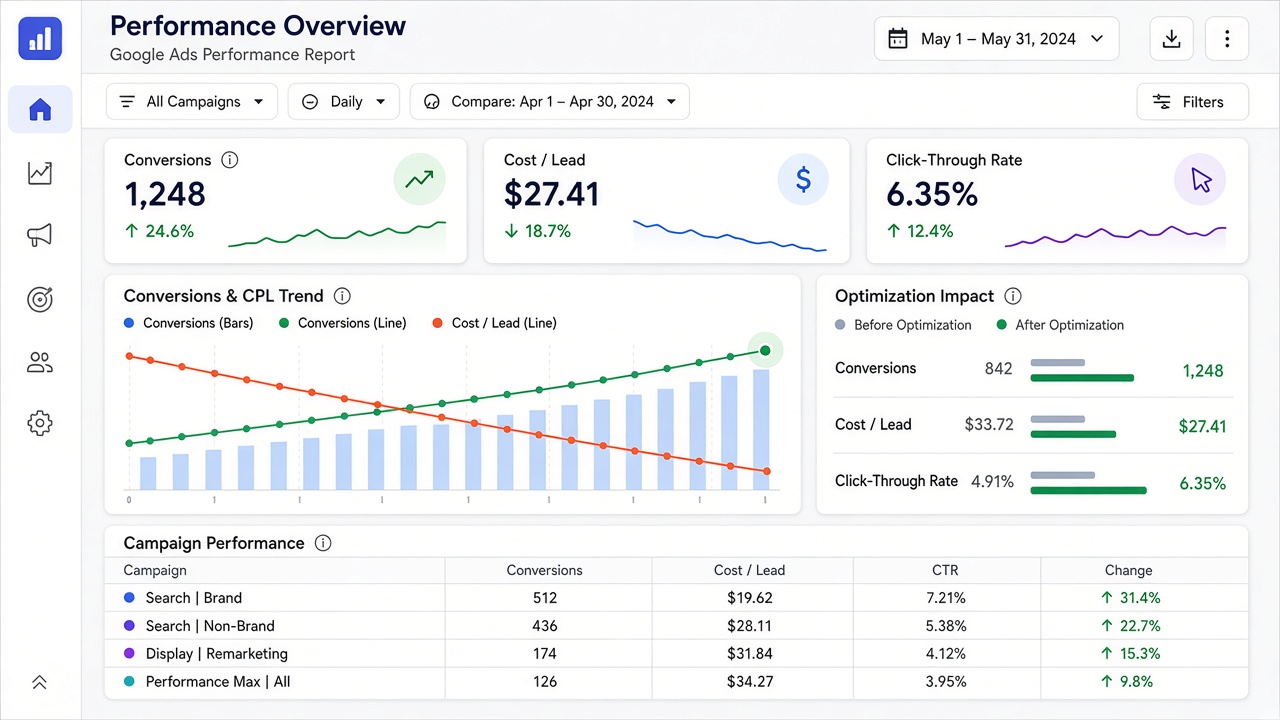Click the download report icon

point(1172,39)
